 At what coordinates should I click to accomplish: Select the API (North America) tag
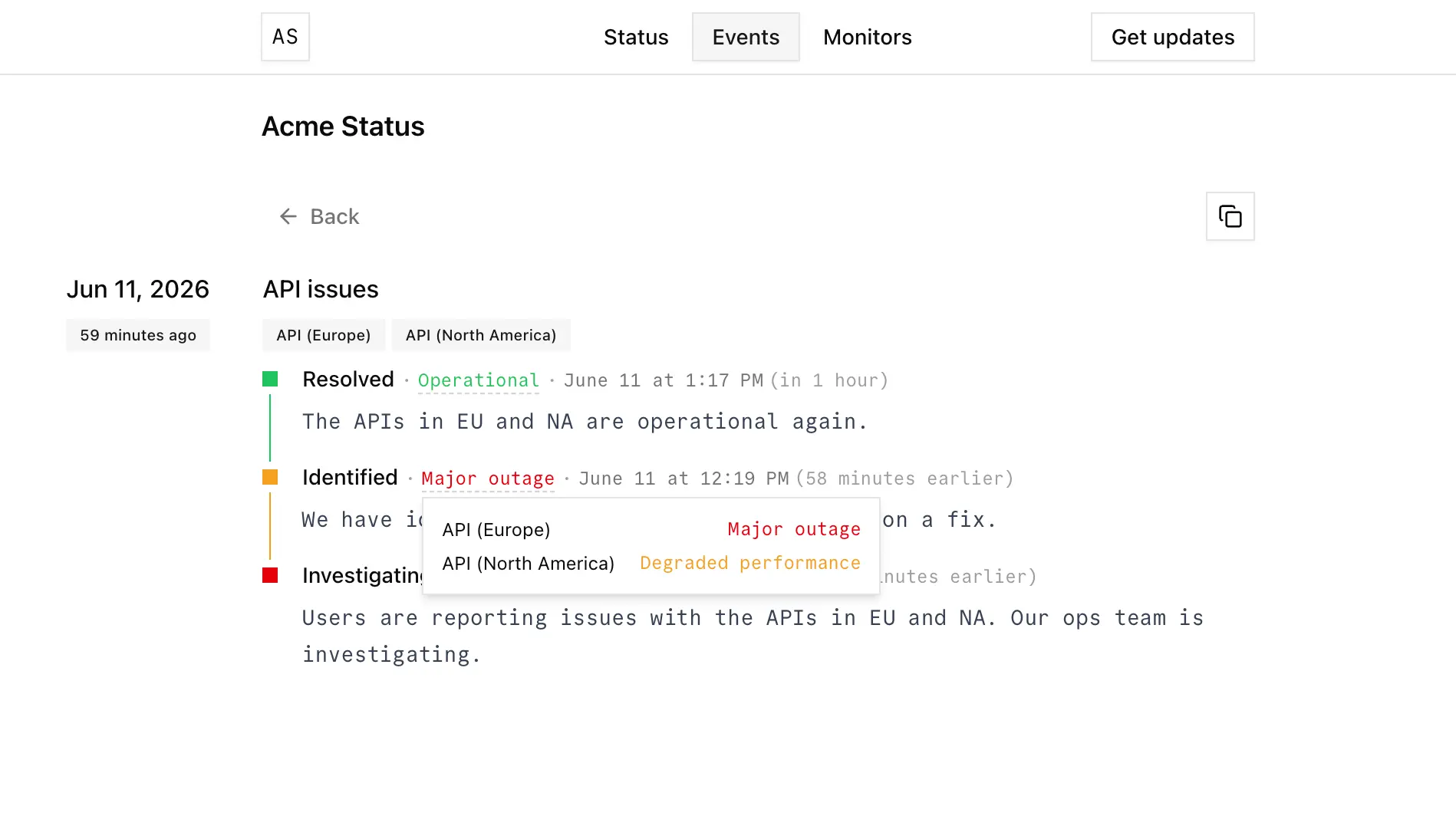click(x=481, y=335)
